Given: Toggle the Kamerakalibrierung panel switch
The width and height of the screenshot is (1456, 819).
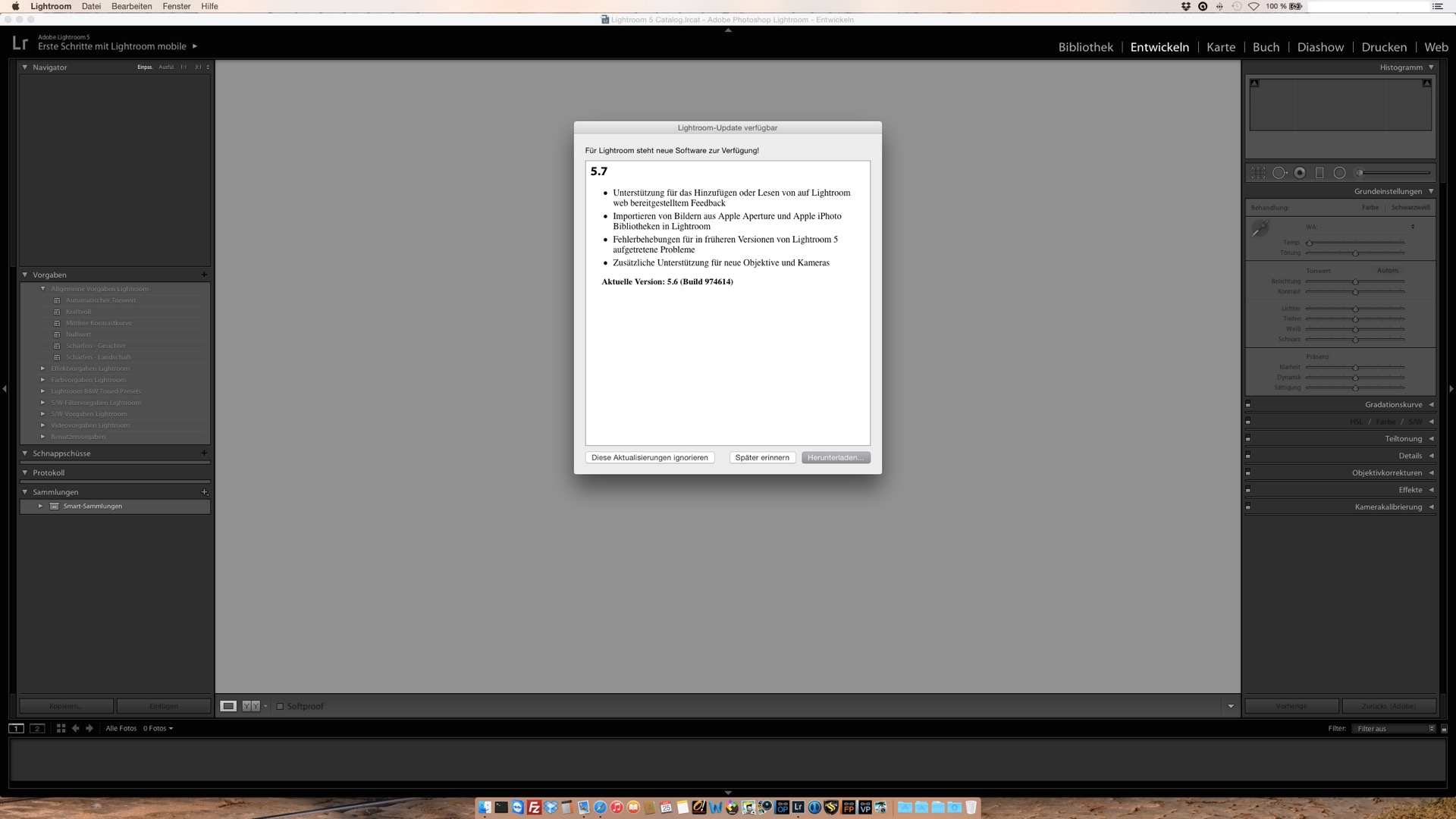Looking at the screenshot, I should pyautogui.click(x=1248, y=507).
